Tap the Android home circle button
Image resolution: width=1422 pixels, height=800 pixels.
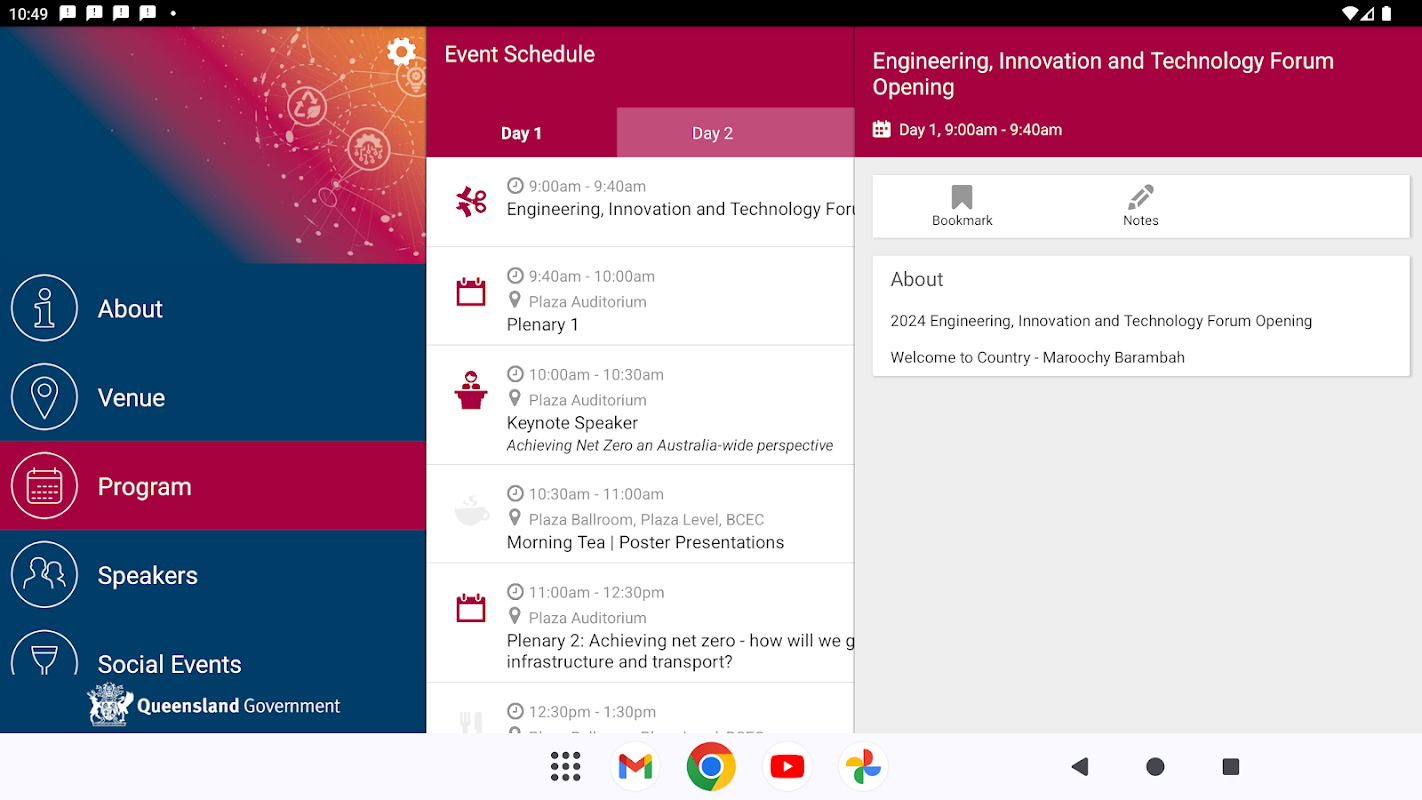[1155, 767]
